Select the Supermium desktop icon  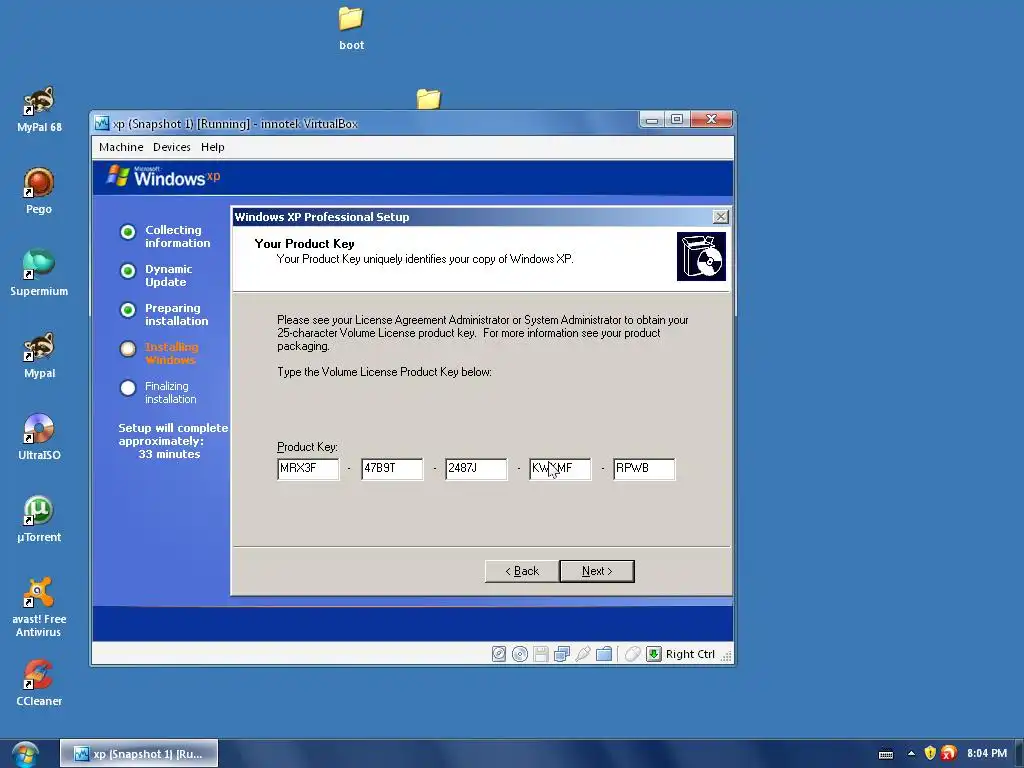click(x=39, y=273)
